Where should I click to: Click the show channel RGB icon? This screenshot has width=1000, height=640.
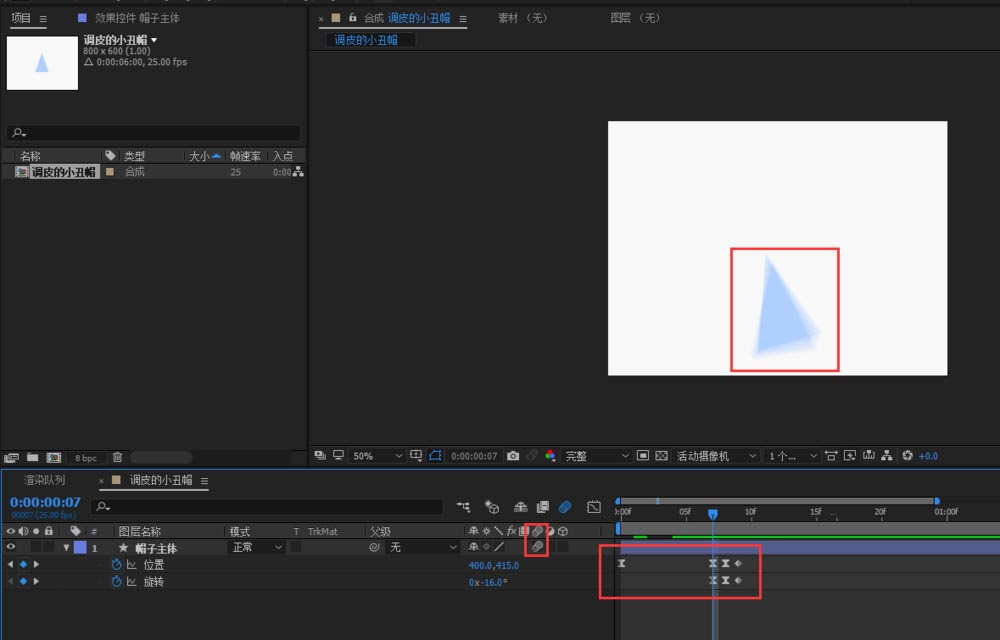click(x=550, y=456)
